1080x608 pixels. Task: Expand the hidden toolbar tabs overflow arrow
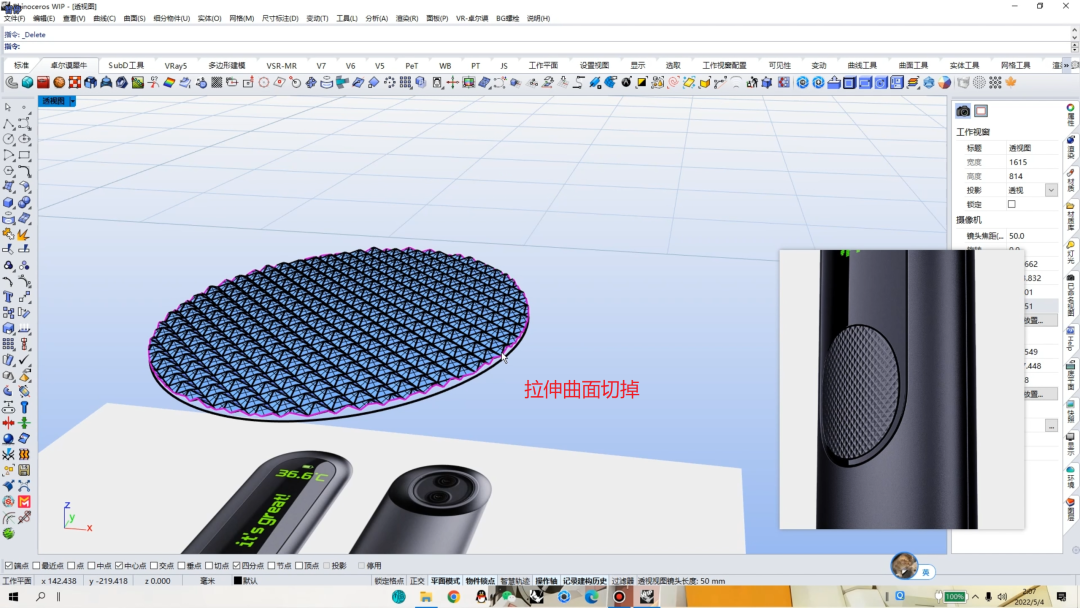pos(1066,65)
